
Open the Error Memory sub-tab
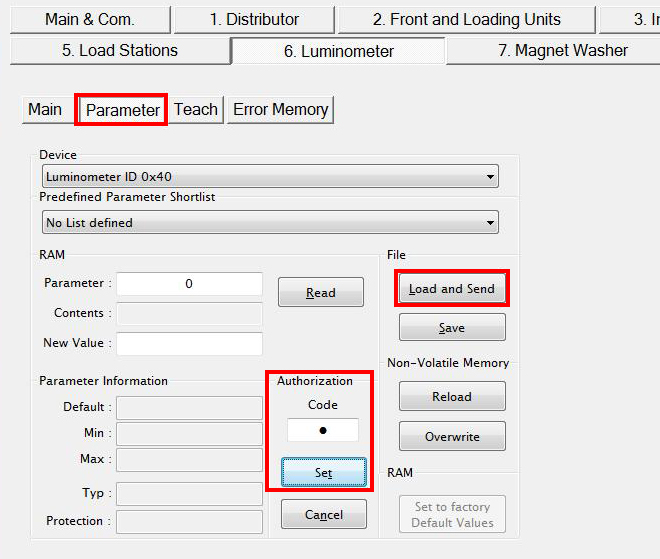pos(280,109)
